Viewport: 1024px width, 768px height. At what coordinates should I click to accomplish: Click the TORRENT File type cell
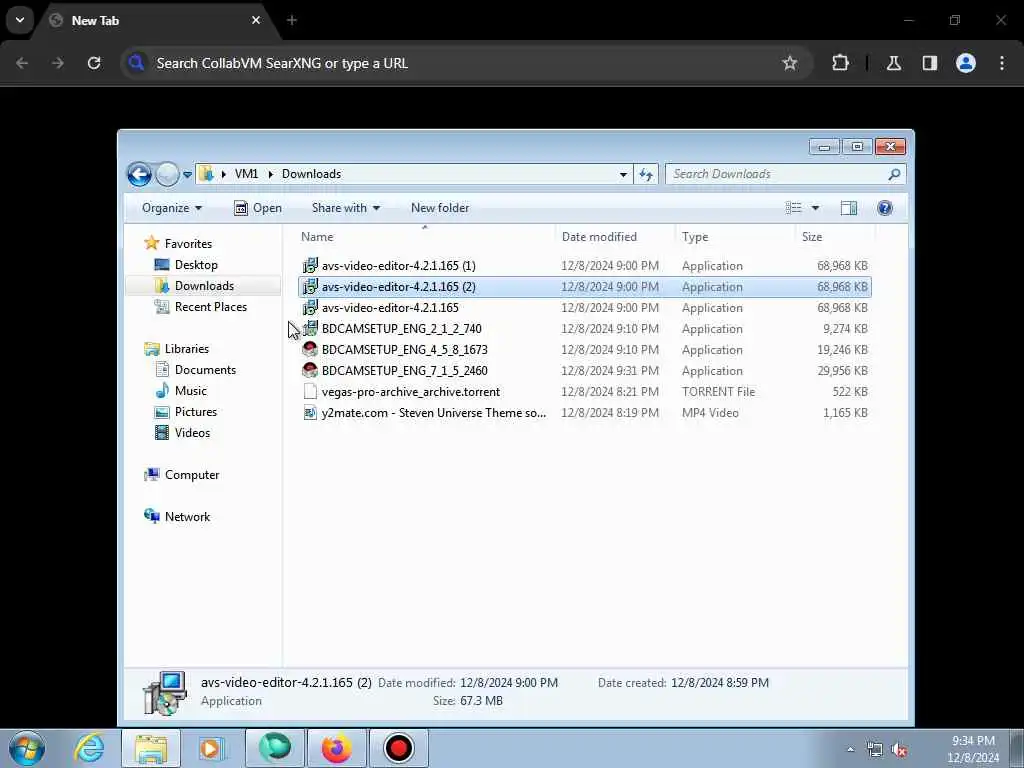(x=718, y=392)
